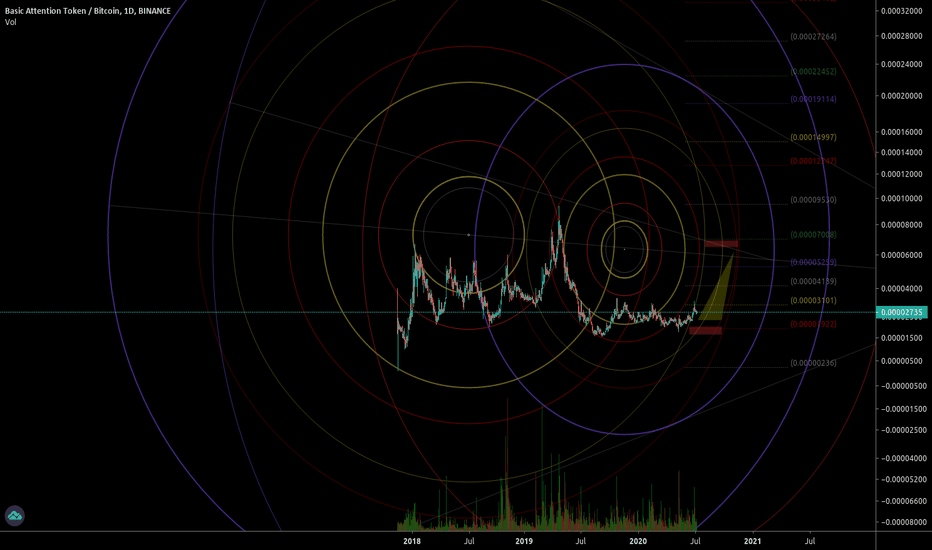Click the yellow Fib label (0.00014997)
Image resolution: width=932 pixels, height=550 pixels.
pyautogui.click(x=813, y=137)
